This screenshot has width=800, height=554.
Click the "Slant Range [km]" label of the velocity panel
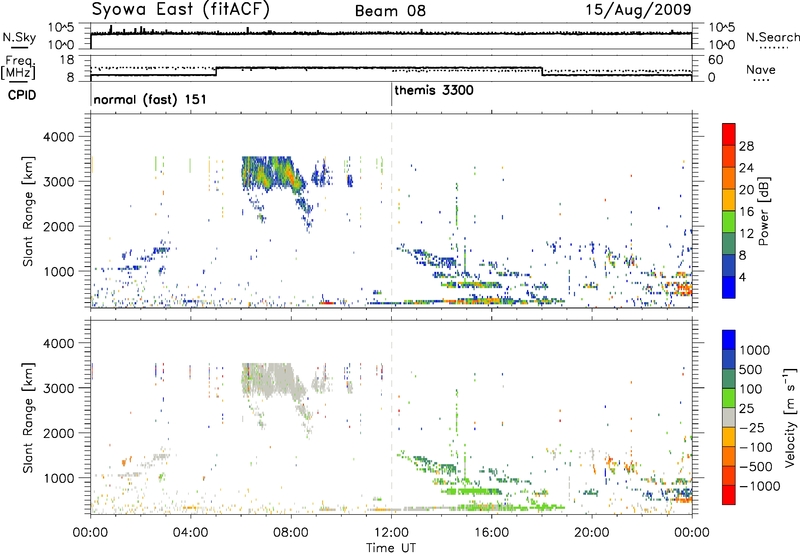28,418
